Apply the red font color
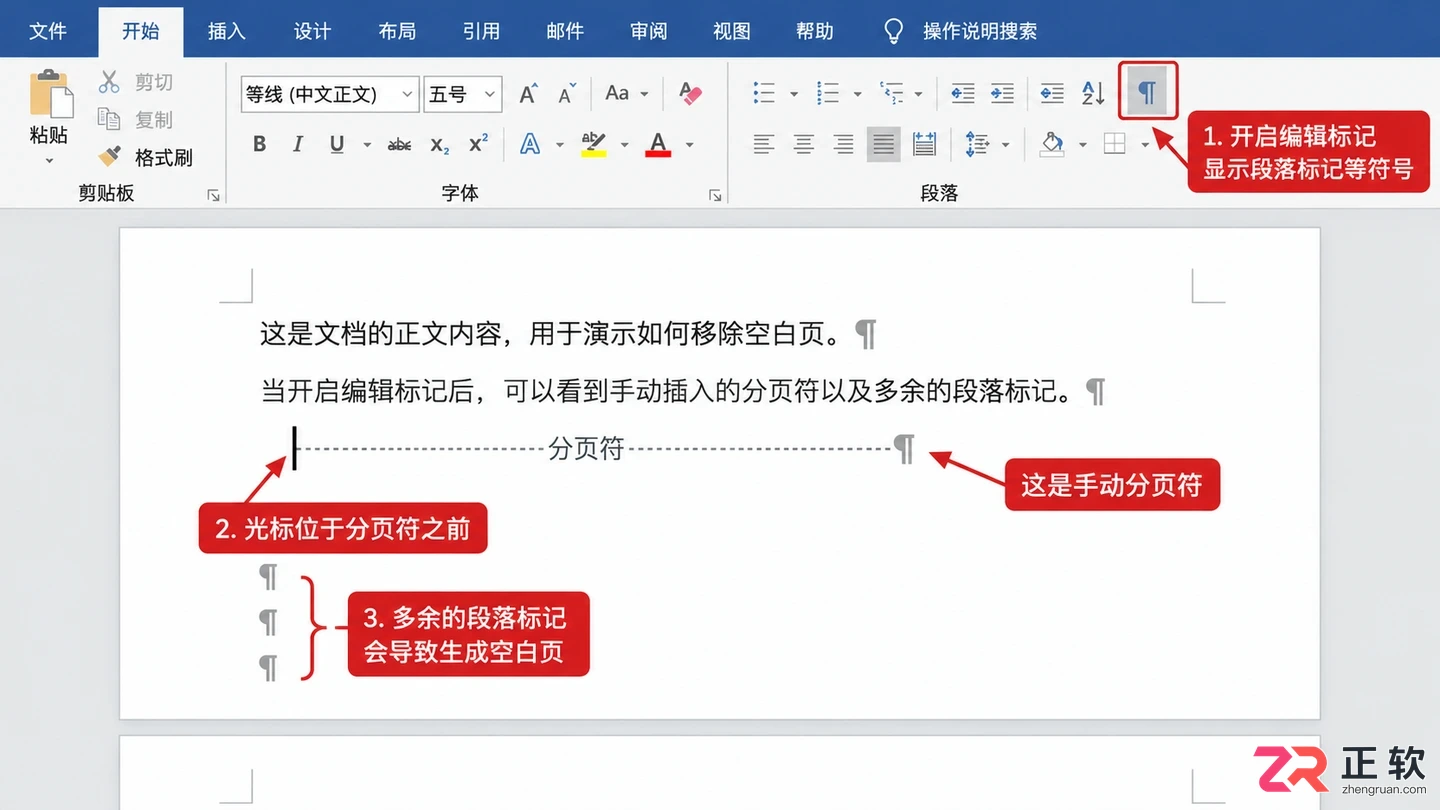Screen dimensions: 1440x810 (658, 145)
